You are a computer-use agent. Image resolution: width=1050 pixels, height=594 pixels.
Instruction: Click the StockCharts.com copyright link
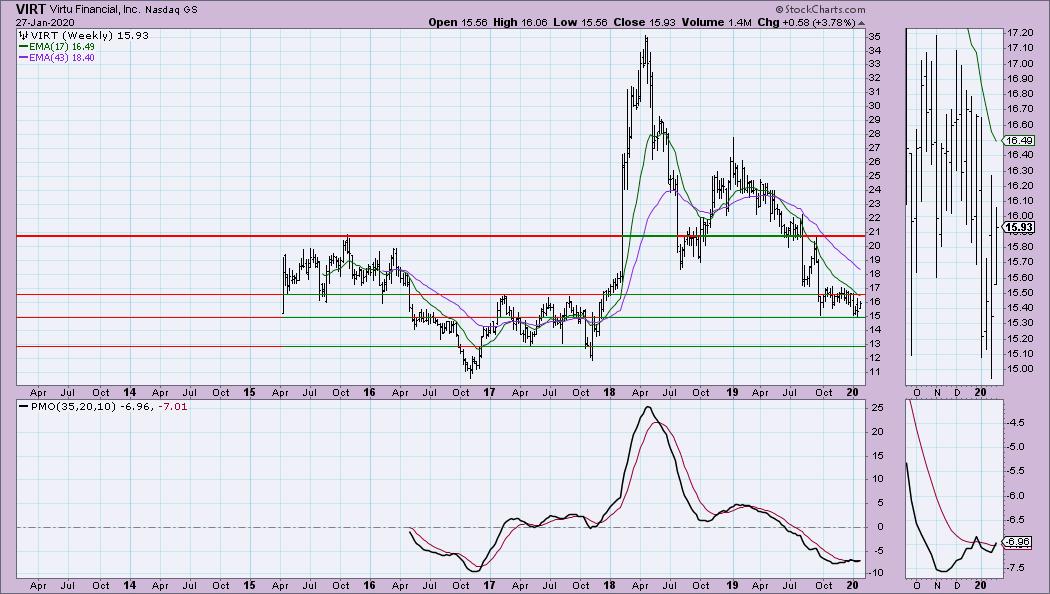coord(820,9)
